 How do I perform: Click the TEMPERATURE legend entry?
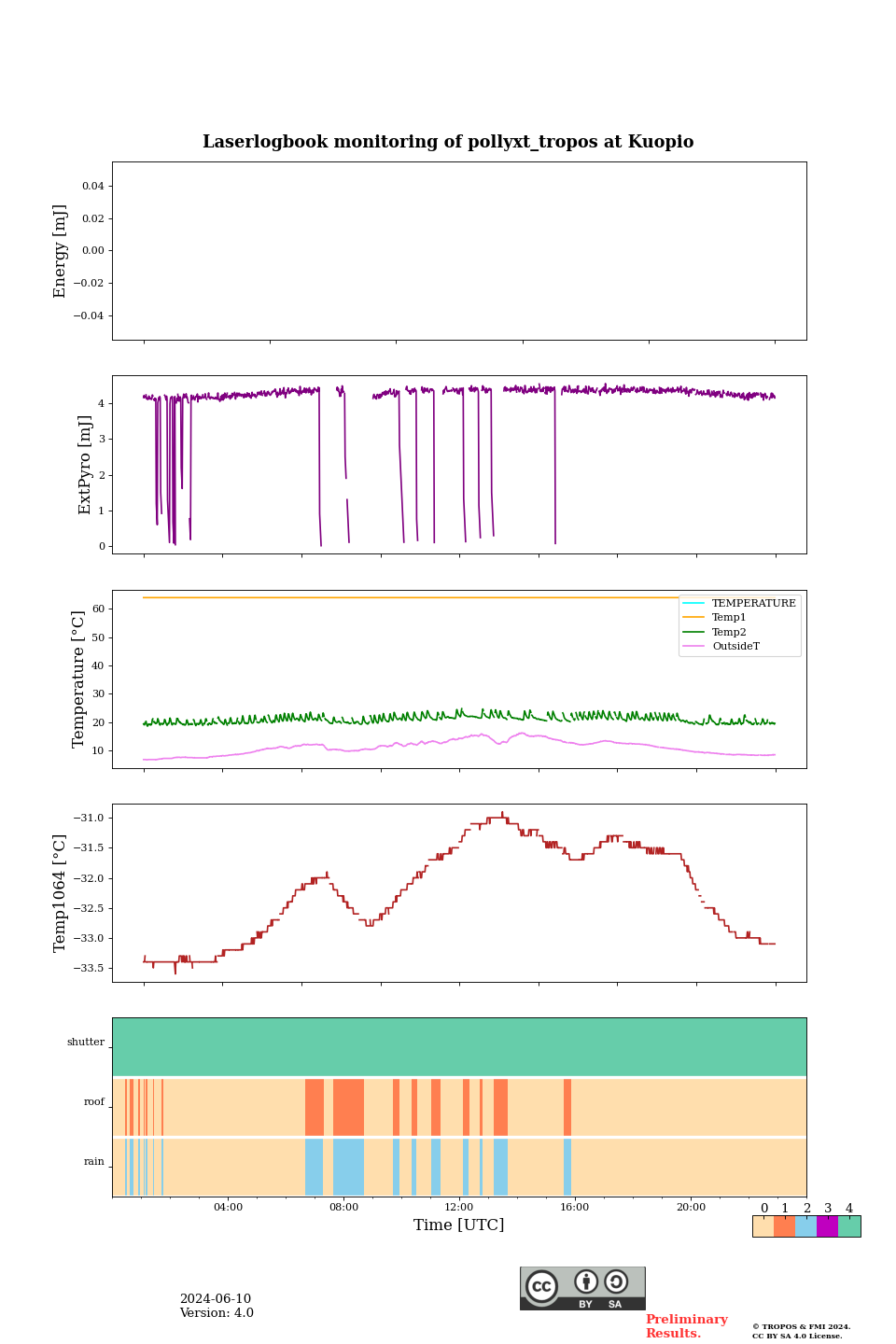739,603
